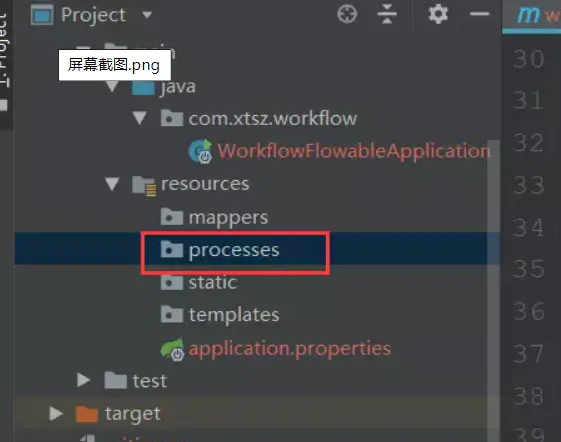Switch to the Maven pom editor tab

[532, 16]
